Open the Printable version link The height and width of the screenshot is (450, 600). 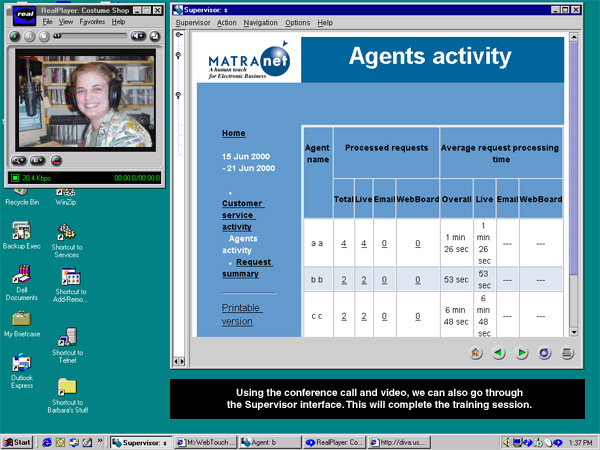[x=242, y=315]
